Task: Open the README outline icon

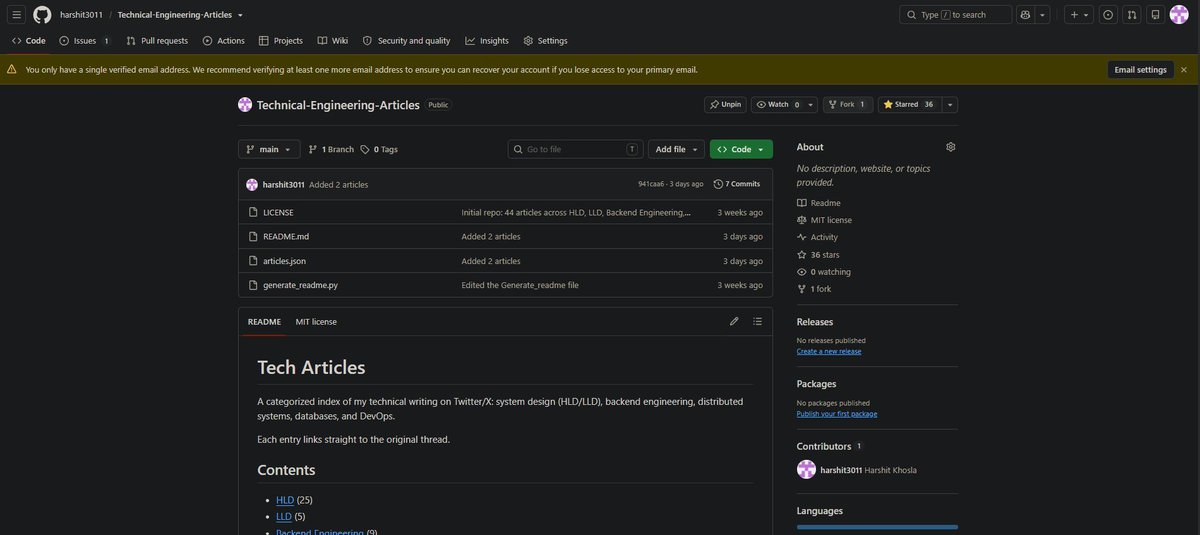Action: 757,321
